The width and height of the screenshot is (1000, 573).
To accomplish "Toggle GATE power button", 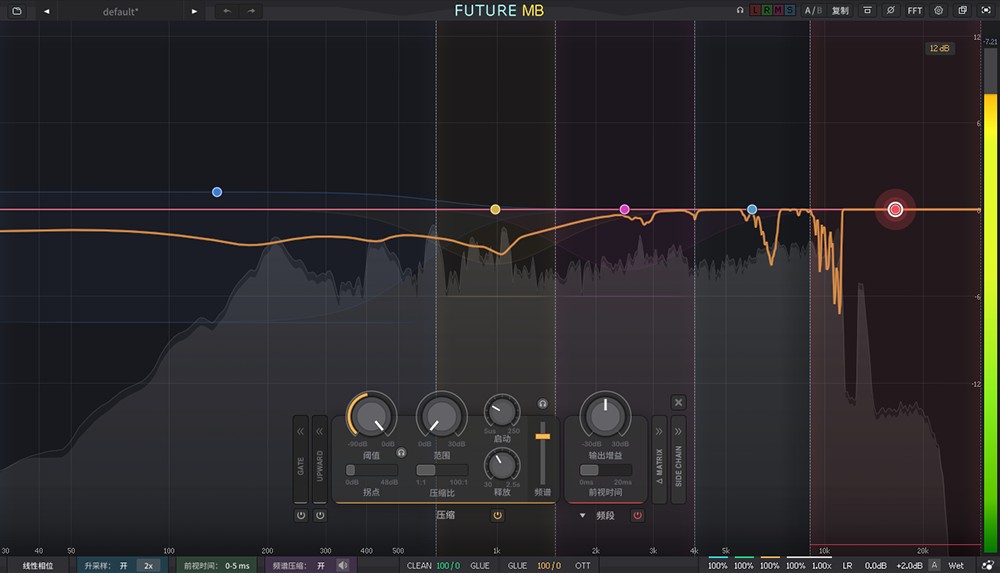I will point(301,515).
